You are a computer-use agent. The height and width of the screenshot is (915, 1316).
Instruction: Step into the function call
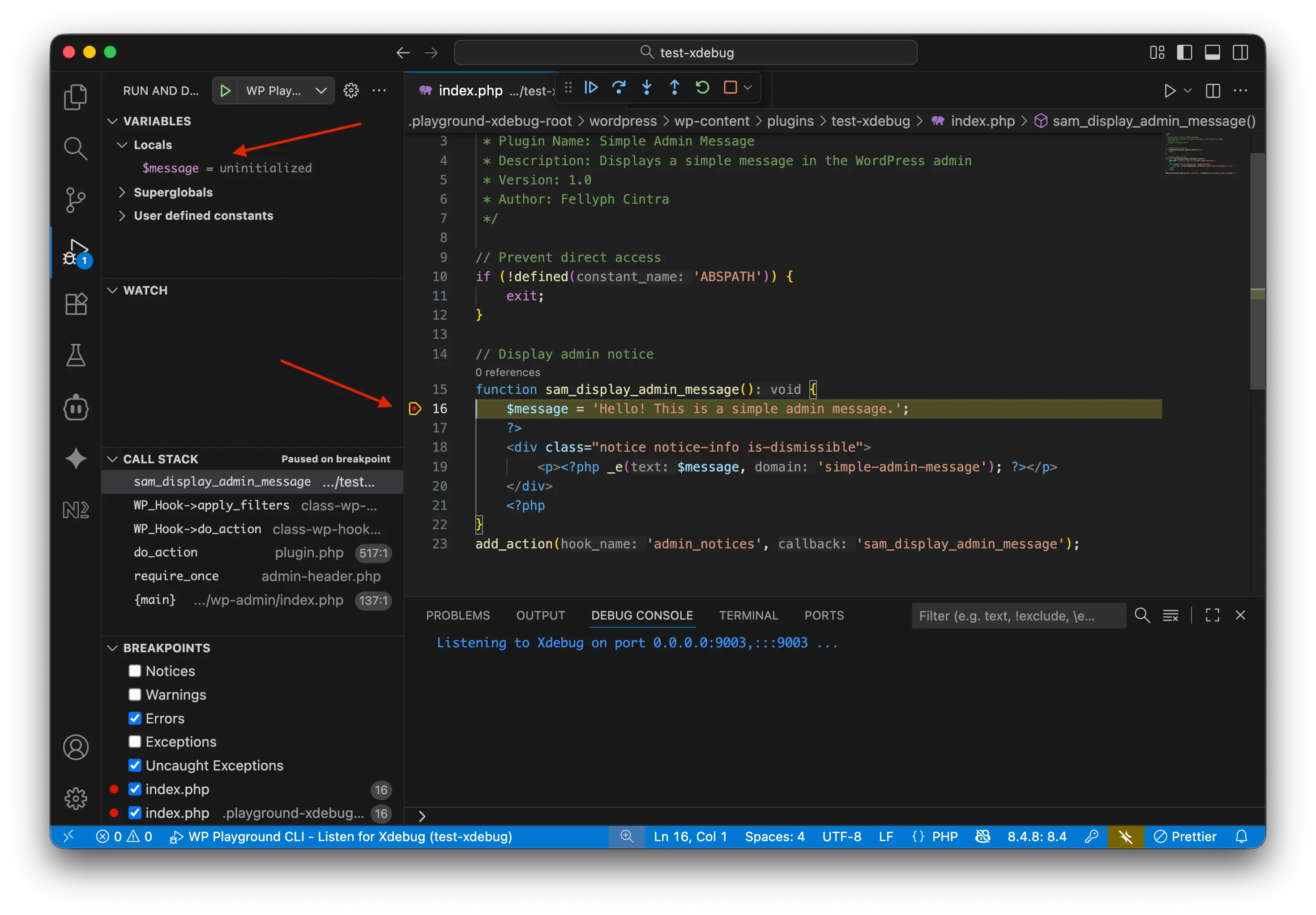coord(646,87)
